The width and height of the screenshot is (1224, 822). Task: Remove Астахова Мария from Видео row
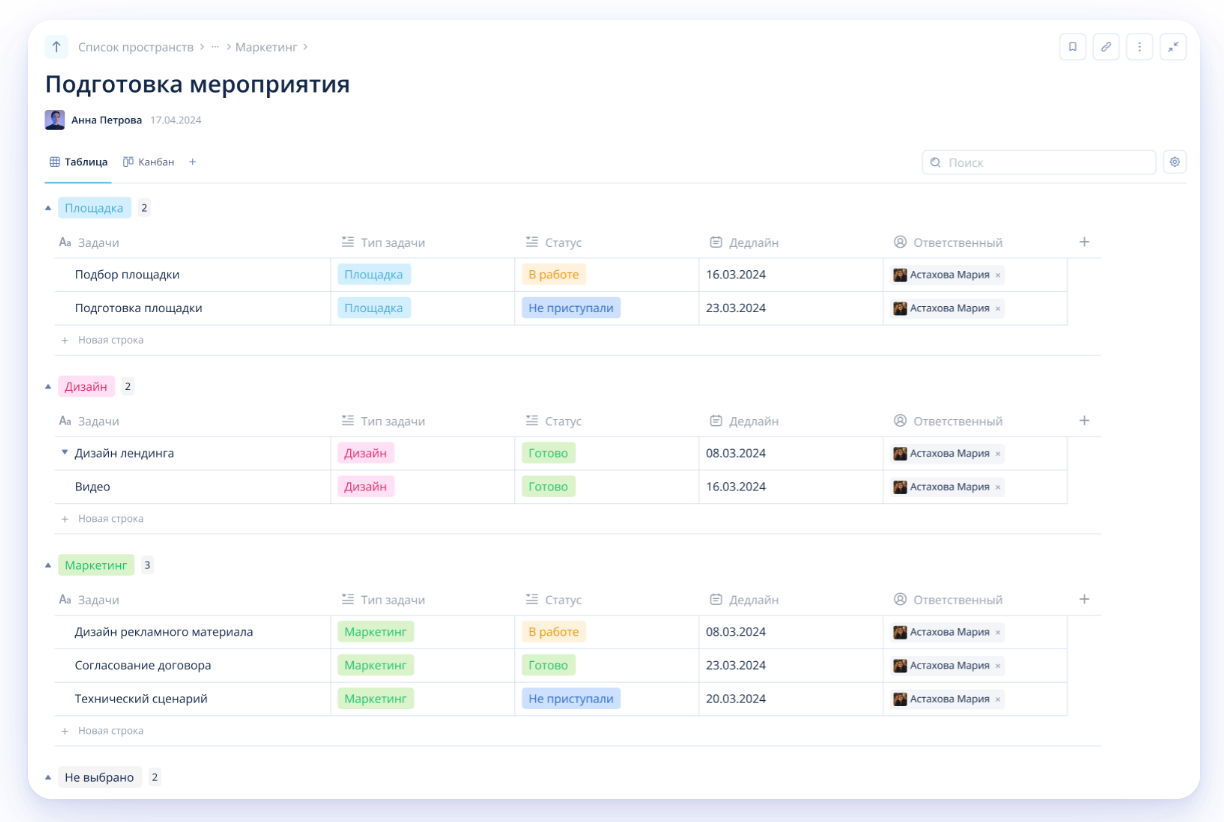(998, 487)
